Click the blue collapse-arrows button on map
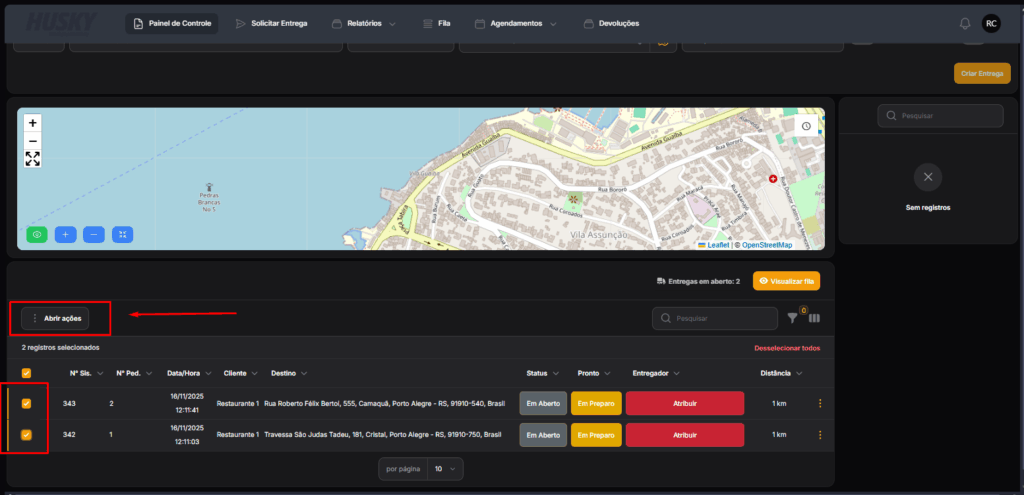The height and width of the screenshot is (495, 1024). point(122,234)
